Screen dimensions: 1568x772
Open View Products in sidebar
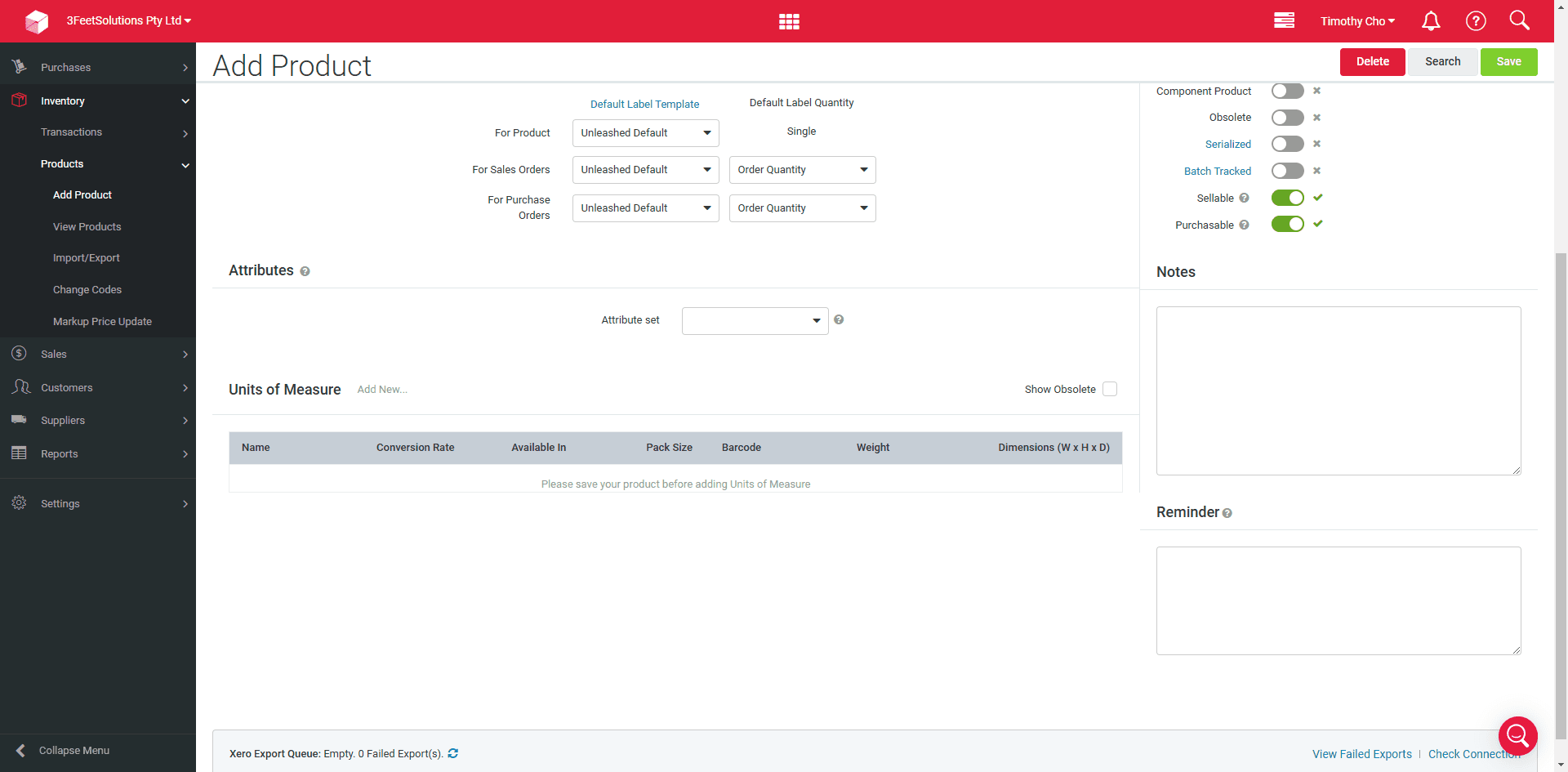(87, 226)
